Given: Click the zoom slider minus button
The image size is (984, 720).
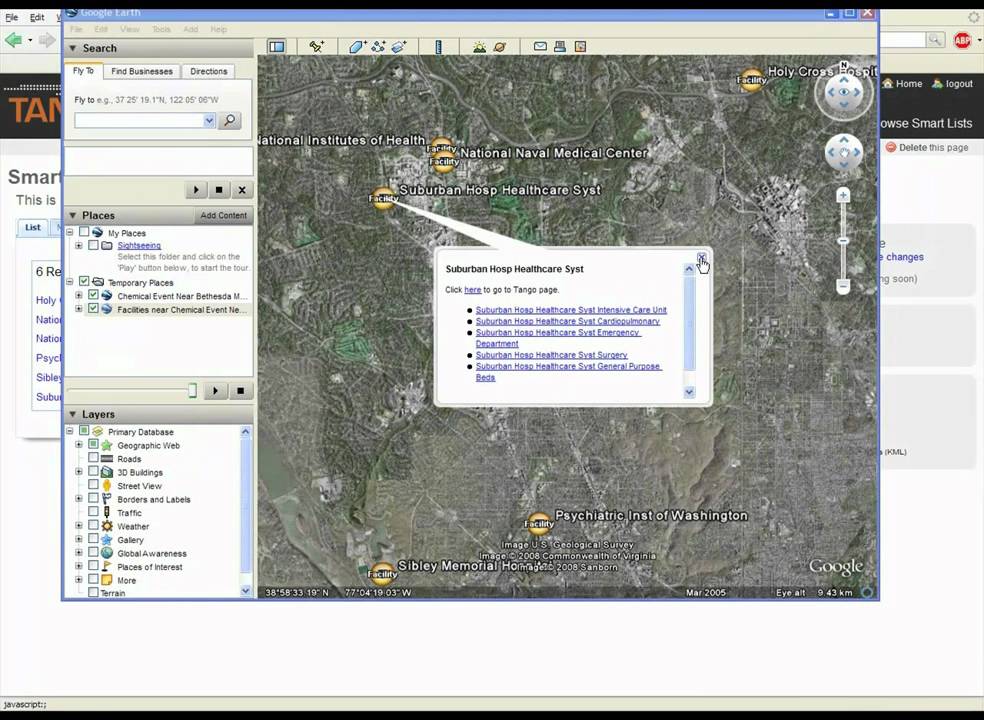Looking at the screenshot, I should click(x=843, y=286).
